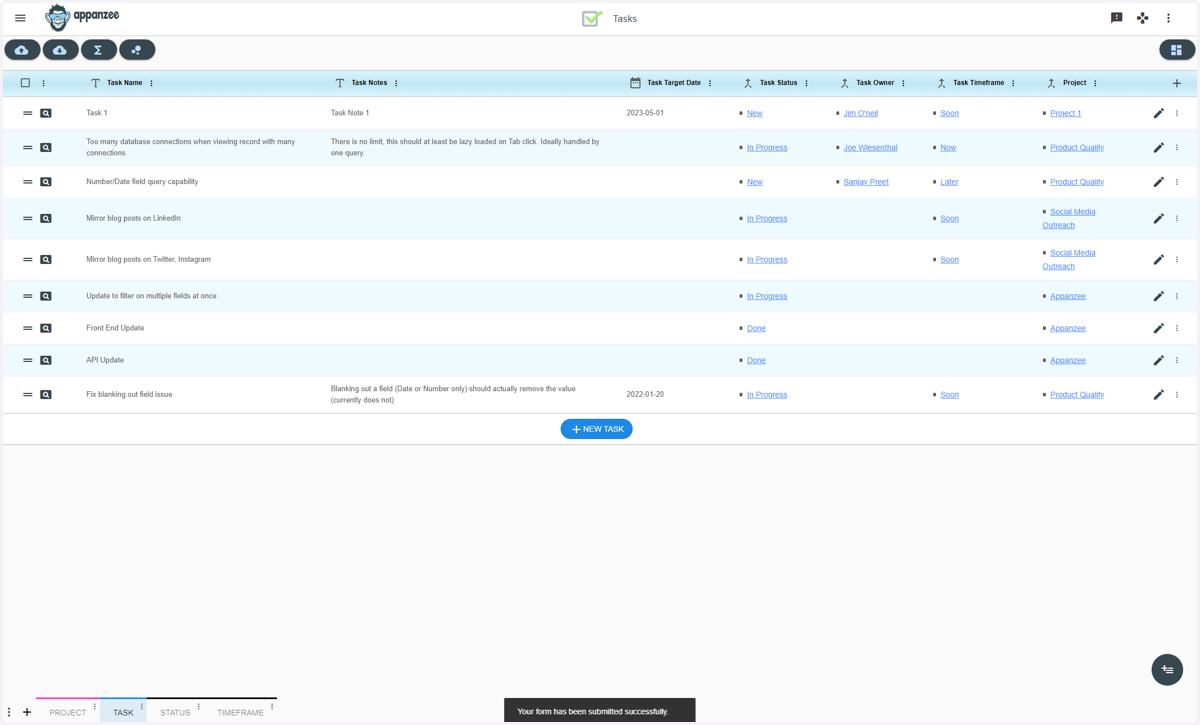The height and width of the screenshot is (725, 1200).
Task: View details of Fix blanking out field issue
Action: tap(46, 395)
